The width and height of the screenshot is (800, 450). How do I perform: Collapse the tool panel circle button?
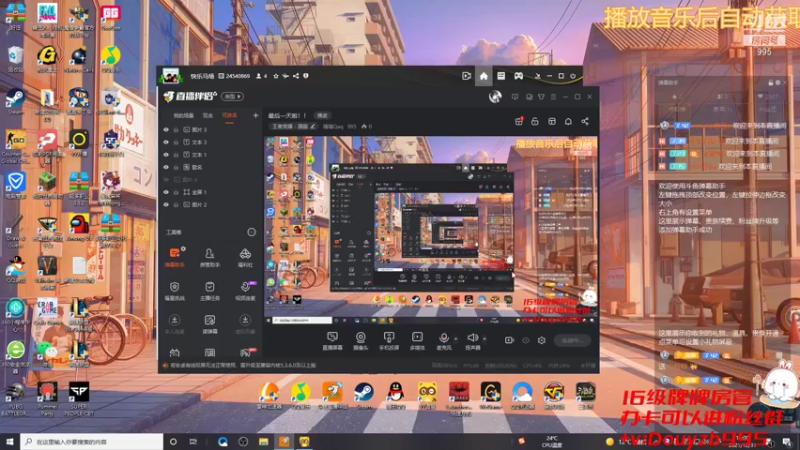pos(252,232)
